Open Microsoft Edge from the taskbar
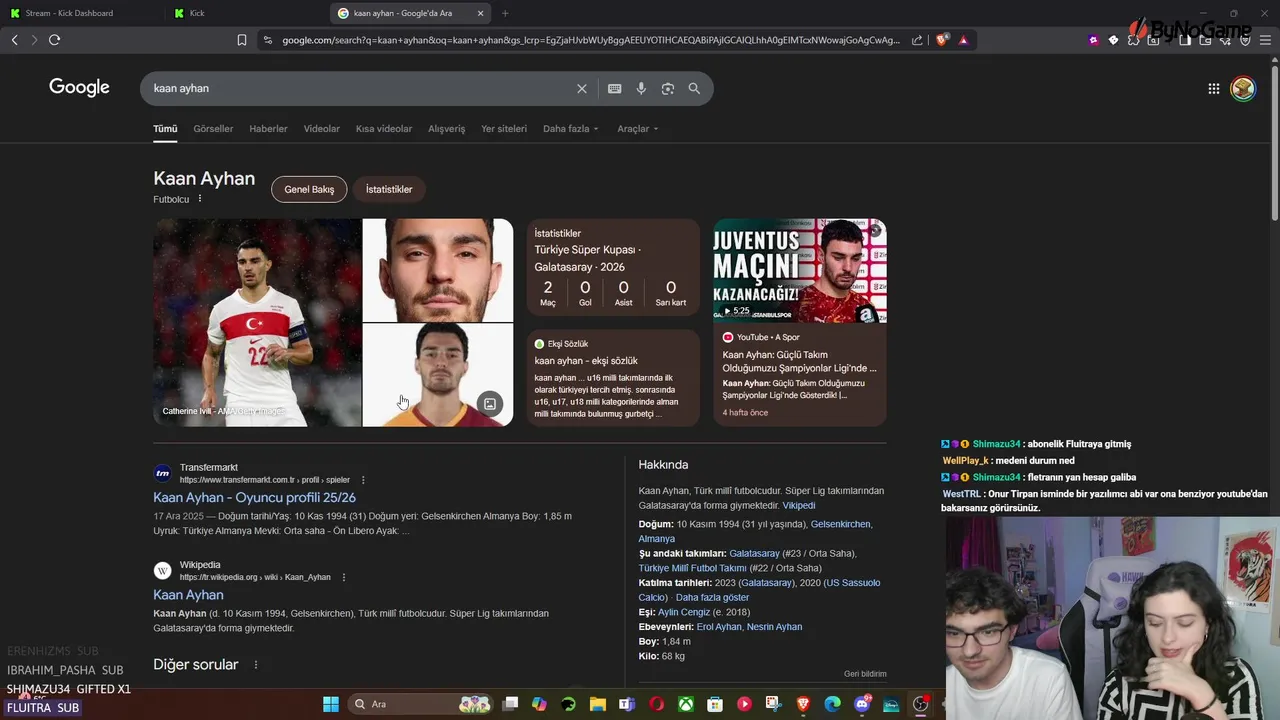The height and width of the screenshot is (720, 1280). tap(832, 704)
